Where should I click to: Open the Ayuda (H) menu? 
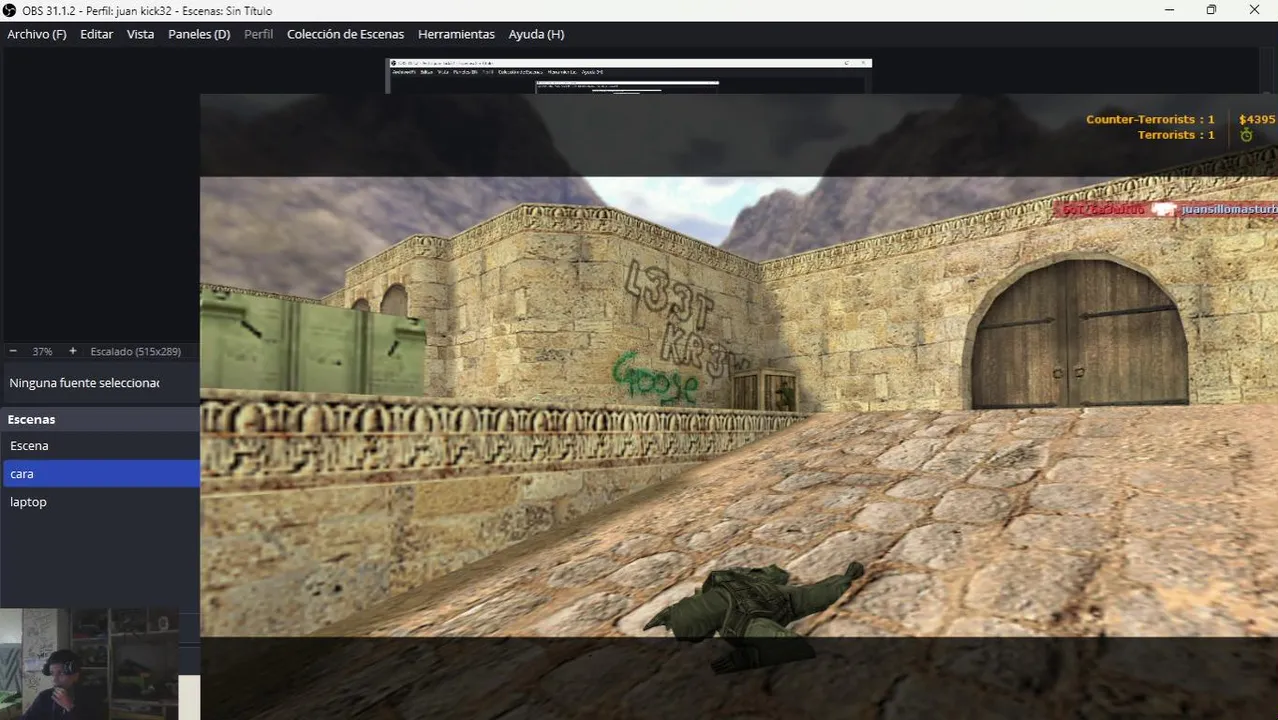(x=536, y=34)
